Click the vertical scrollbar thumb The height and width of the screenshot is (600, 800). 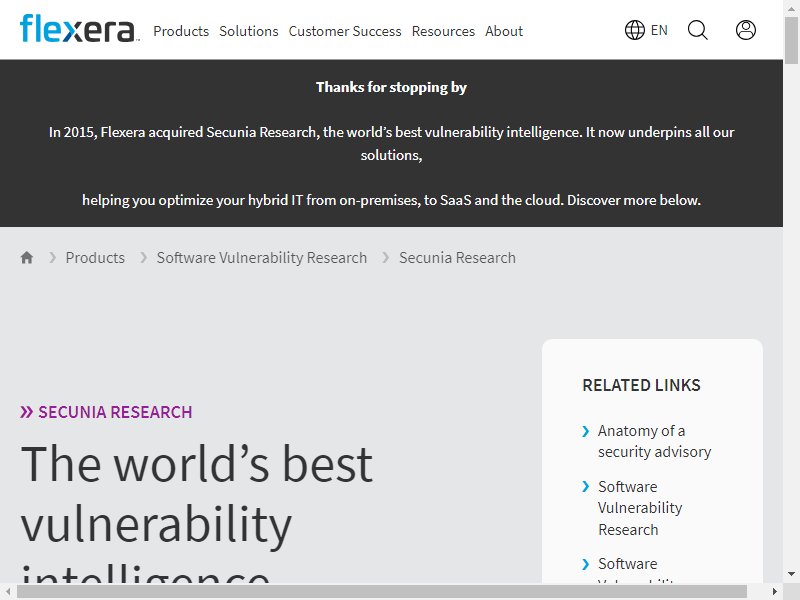[x=792, y=40]
